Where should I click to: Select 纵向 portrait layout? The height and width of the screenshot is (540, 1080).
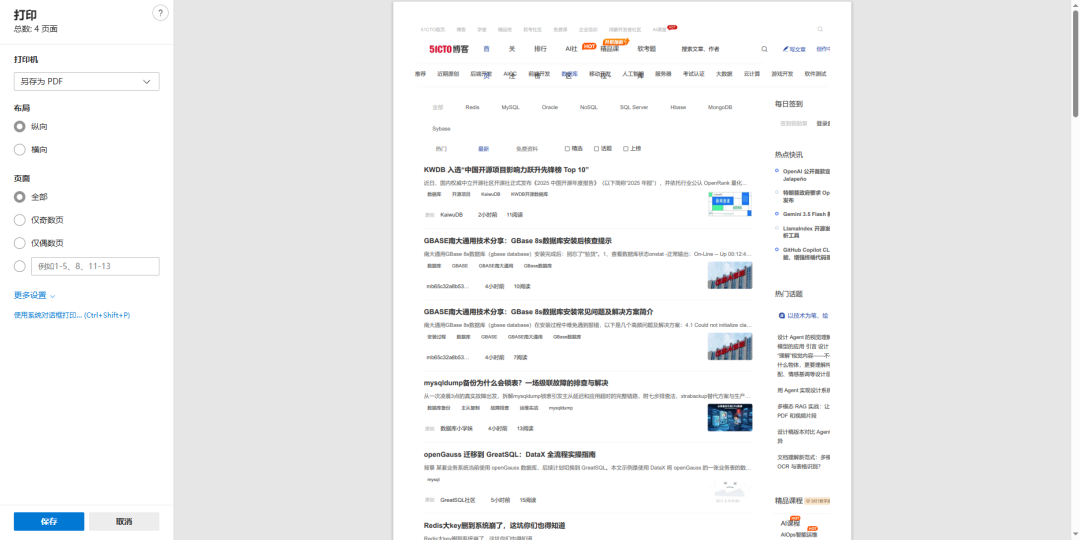coord(19,127)
